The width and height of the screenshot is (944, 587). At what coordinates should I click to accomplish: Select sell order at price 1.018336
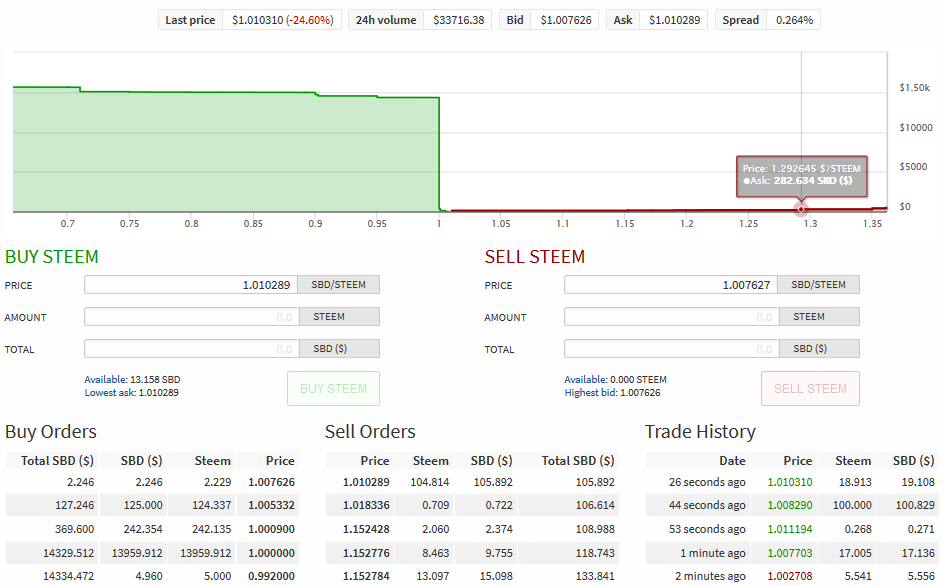473,505
